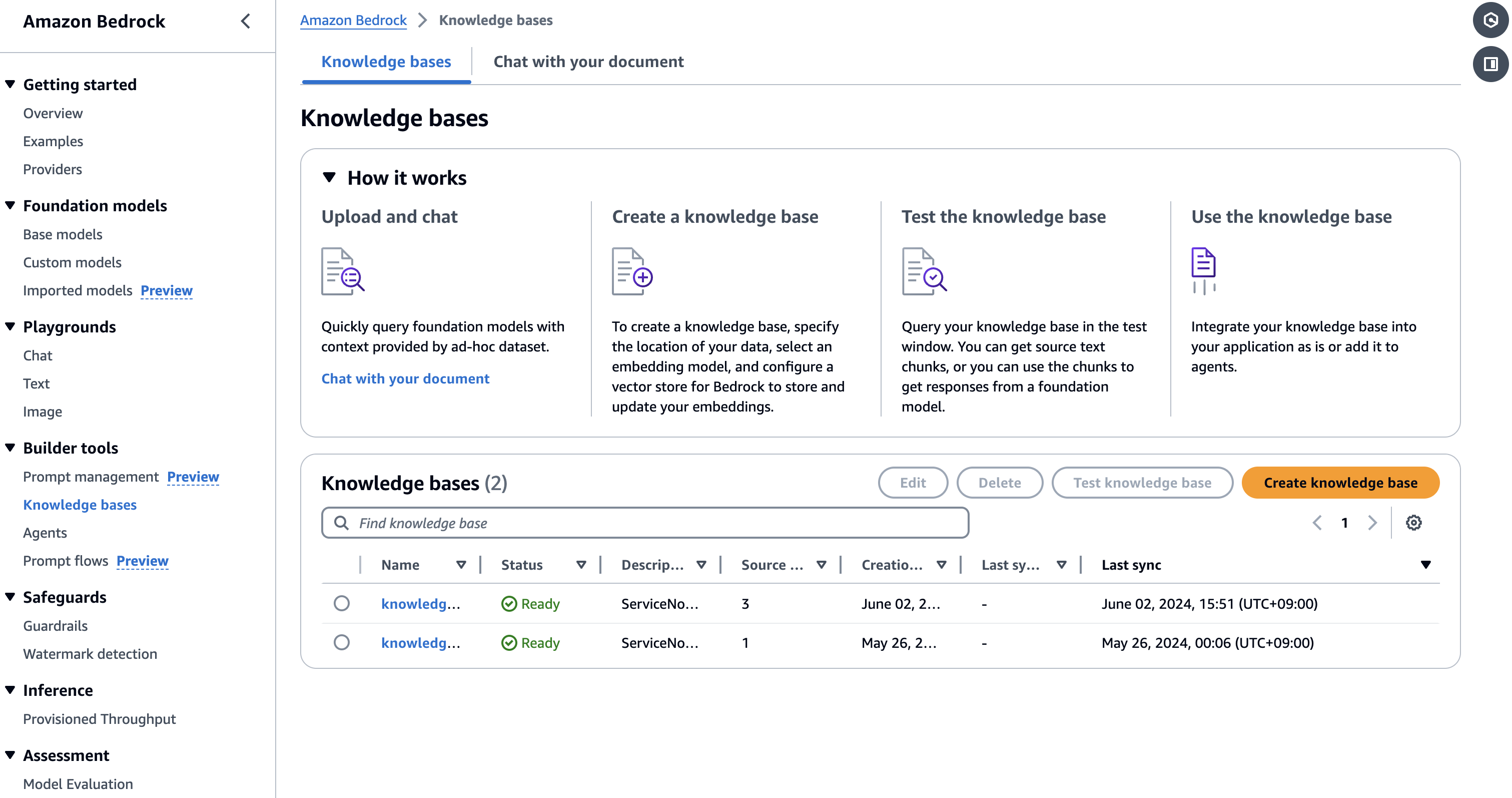The height and width of the screenshot is (798, 1512).
Task: Collapse the Foundation models sidebar group
Action: click(11, 206)
